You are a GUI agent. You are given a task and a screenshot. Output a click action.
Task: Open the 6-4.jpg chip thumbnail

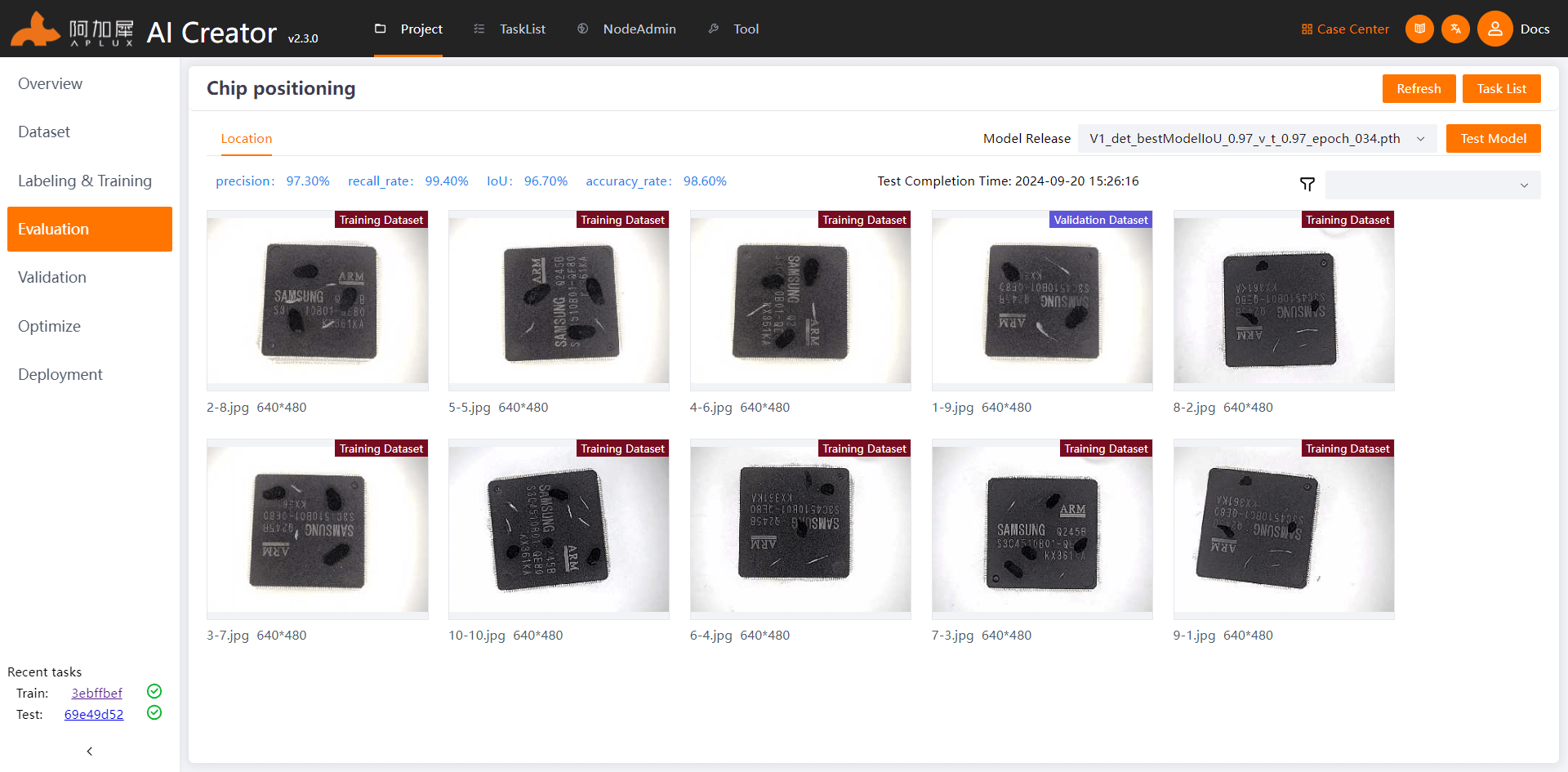[800, 529]
